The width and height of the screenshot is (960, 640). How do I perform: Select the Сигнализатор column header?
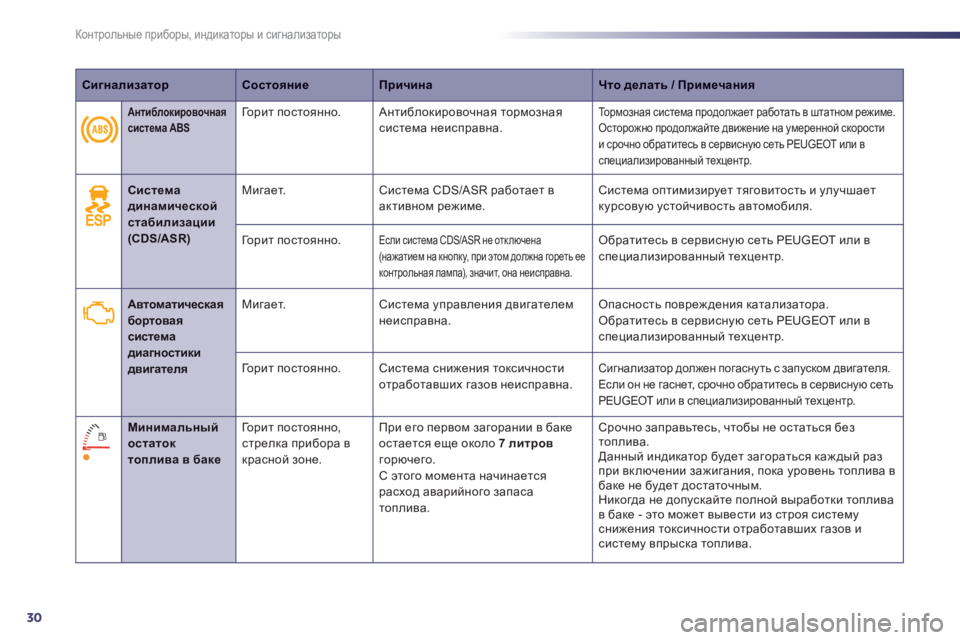tap(125, 85)
